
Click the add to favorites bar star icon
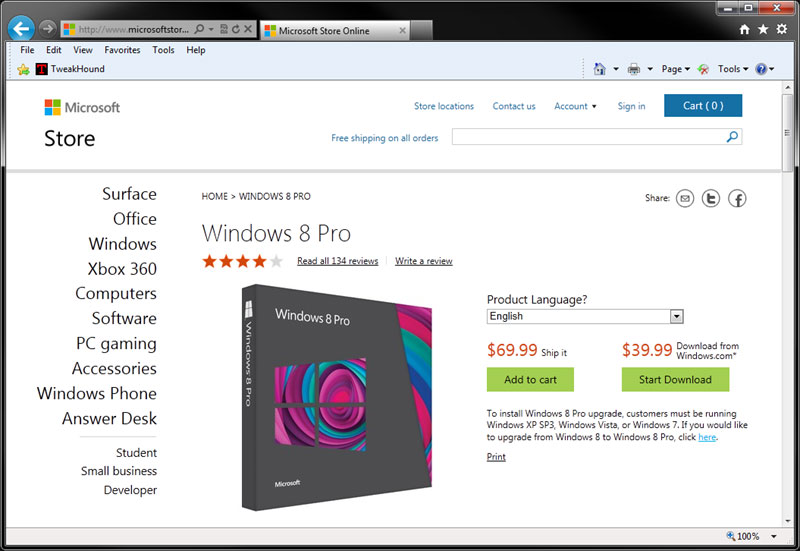(x=23, y=69)
